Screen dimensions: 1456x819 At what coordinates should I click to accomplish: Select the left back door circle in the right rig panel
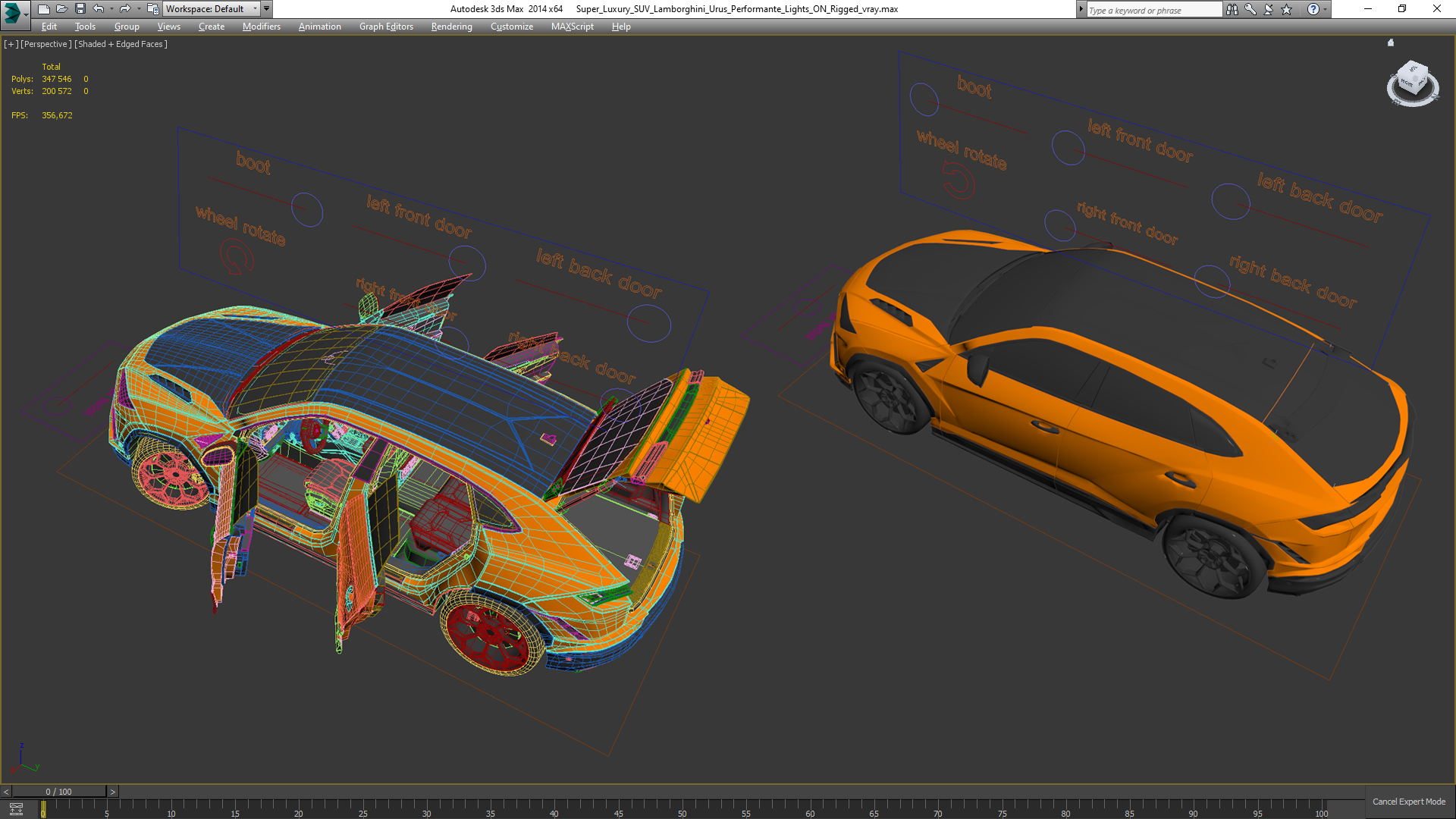pyautogui.click(x=1230, y=201)
